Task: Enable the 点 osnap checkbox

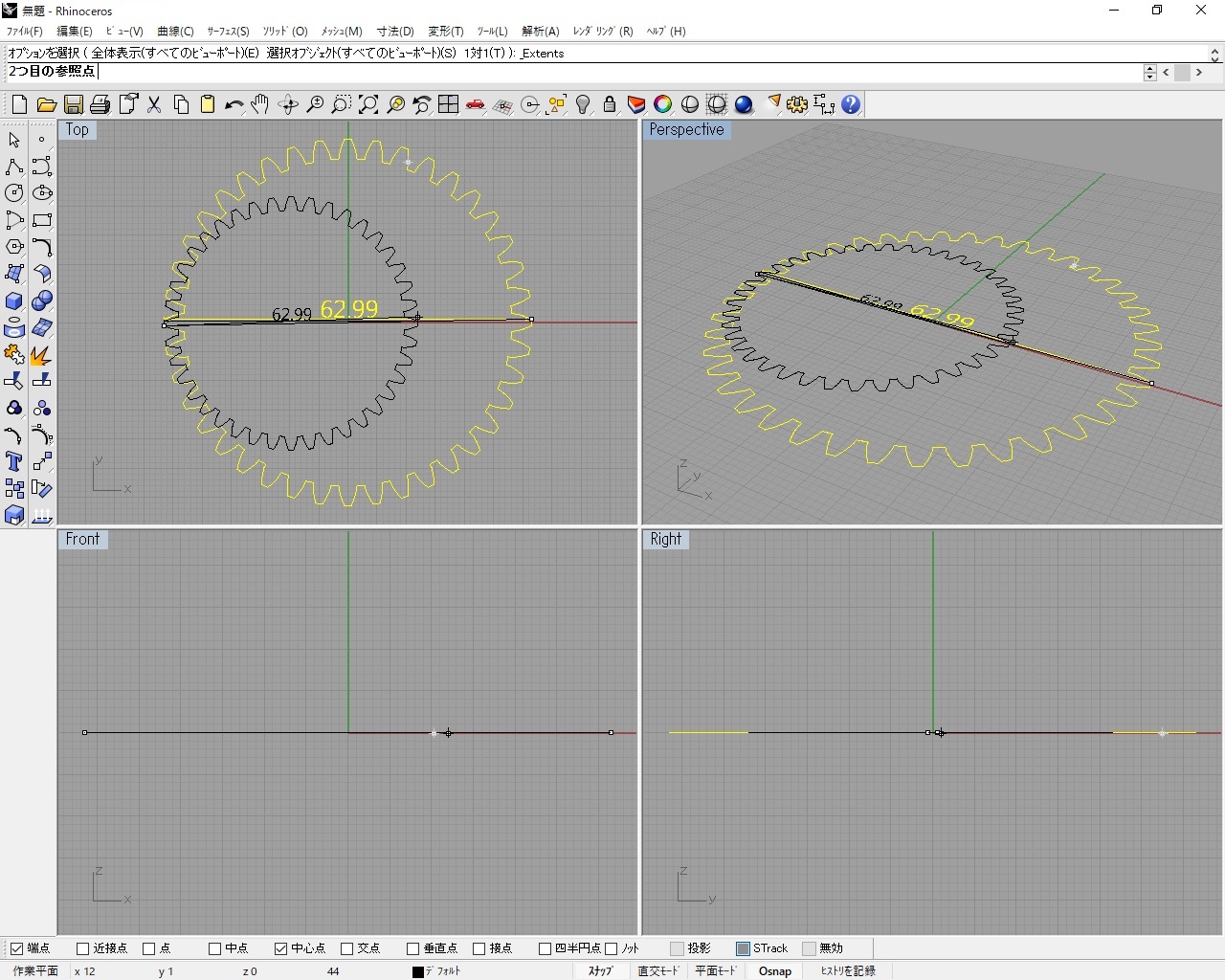Action: pos(148,948)
